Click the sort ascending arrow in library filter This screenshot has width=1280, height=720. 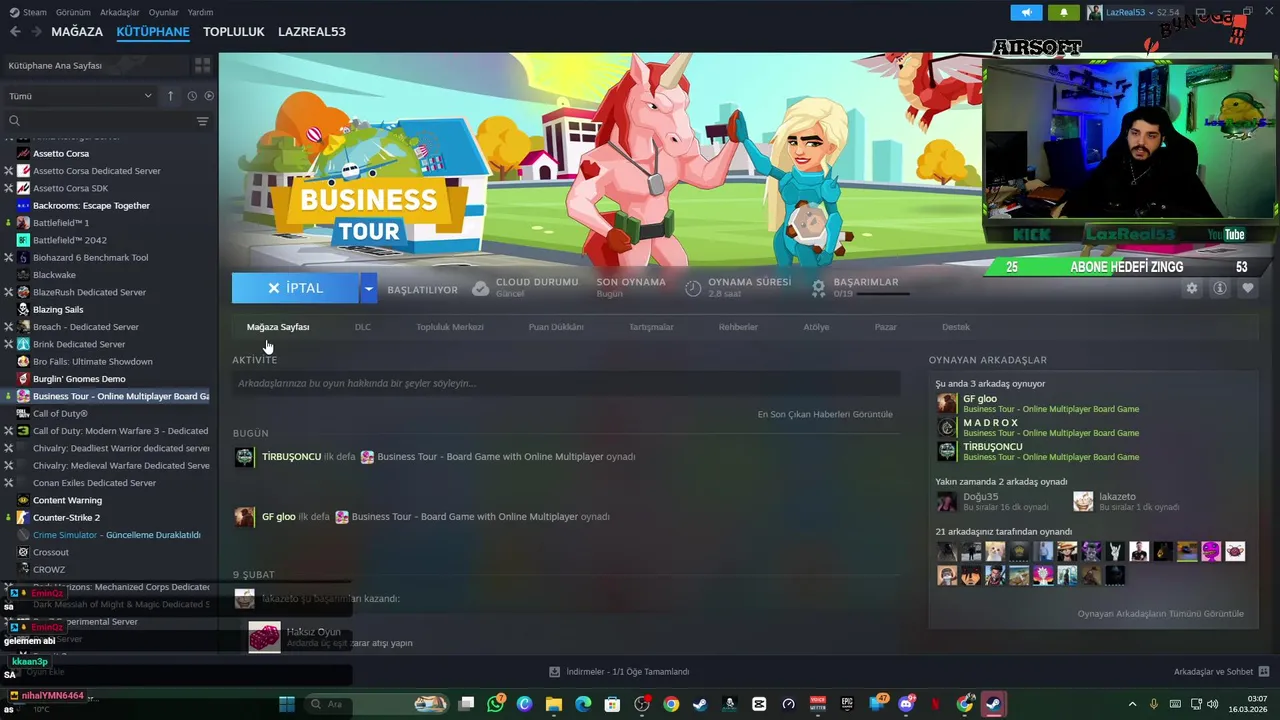pyautogui.click(x=170, y=96)
